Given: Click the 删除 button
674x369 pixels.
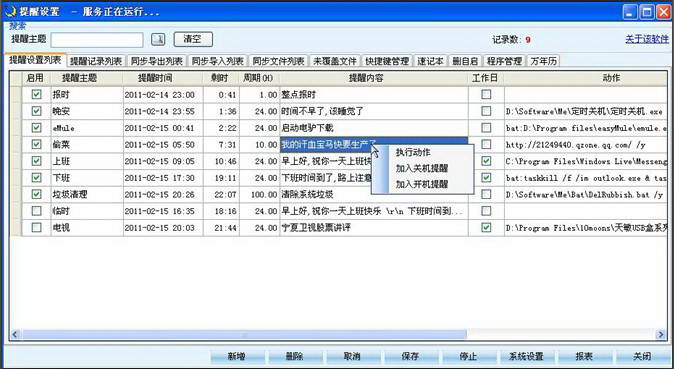Looking at the screenshot, I should click(x=295, y=357).
